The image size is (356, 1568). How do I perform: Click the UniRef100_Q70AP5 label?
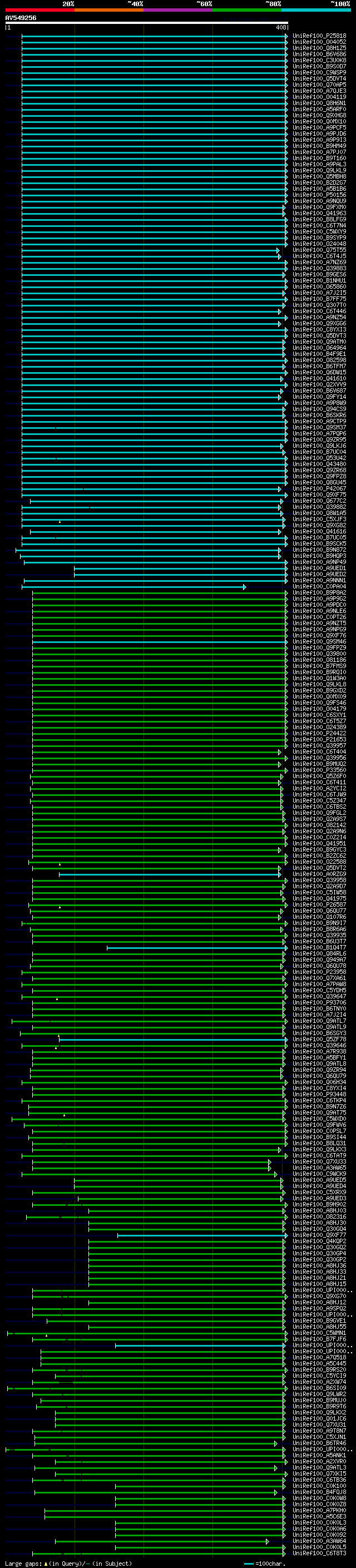pyautogui.click(x=319, y=85)
